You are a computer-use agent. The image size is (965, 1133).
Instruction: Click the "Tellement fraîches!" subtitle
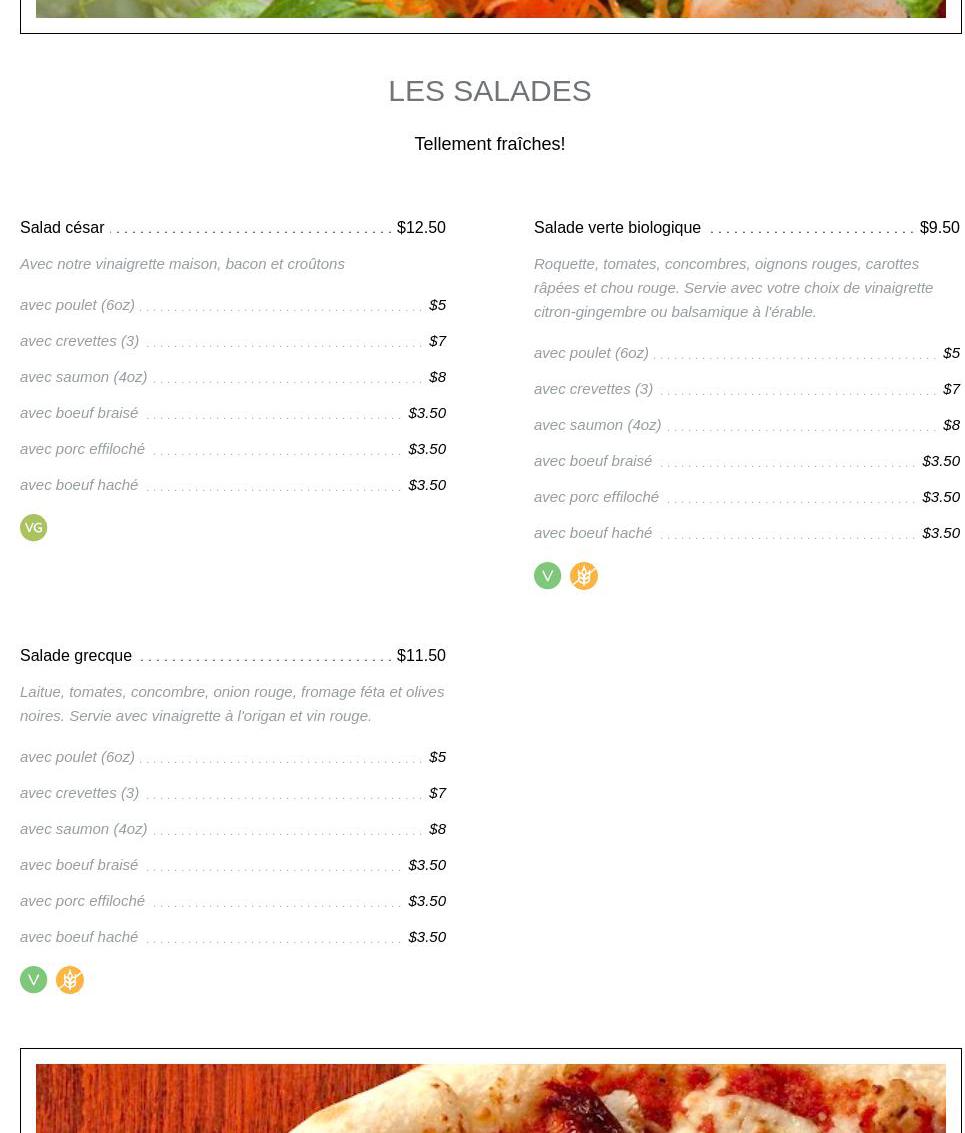(490, 144)
